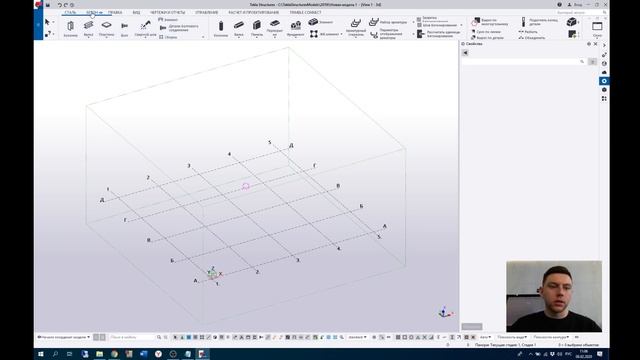
Task: Click the Tekla Structures taskbar icon
Action: click(x=202, y=354)
